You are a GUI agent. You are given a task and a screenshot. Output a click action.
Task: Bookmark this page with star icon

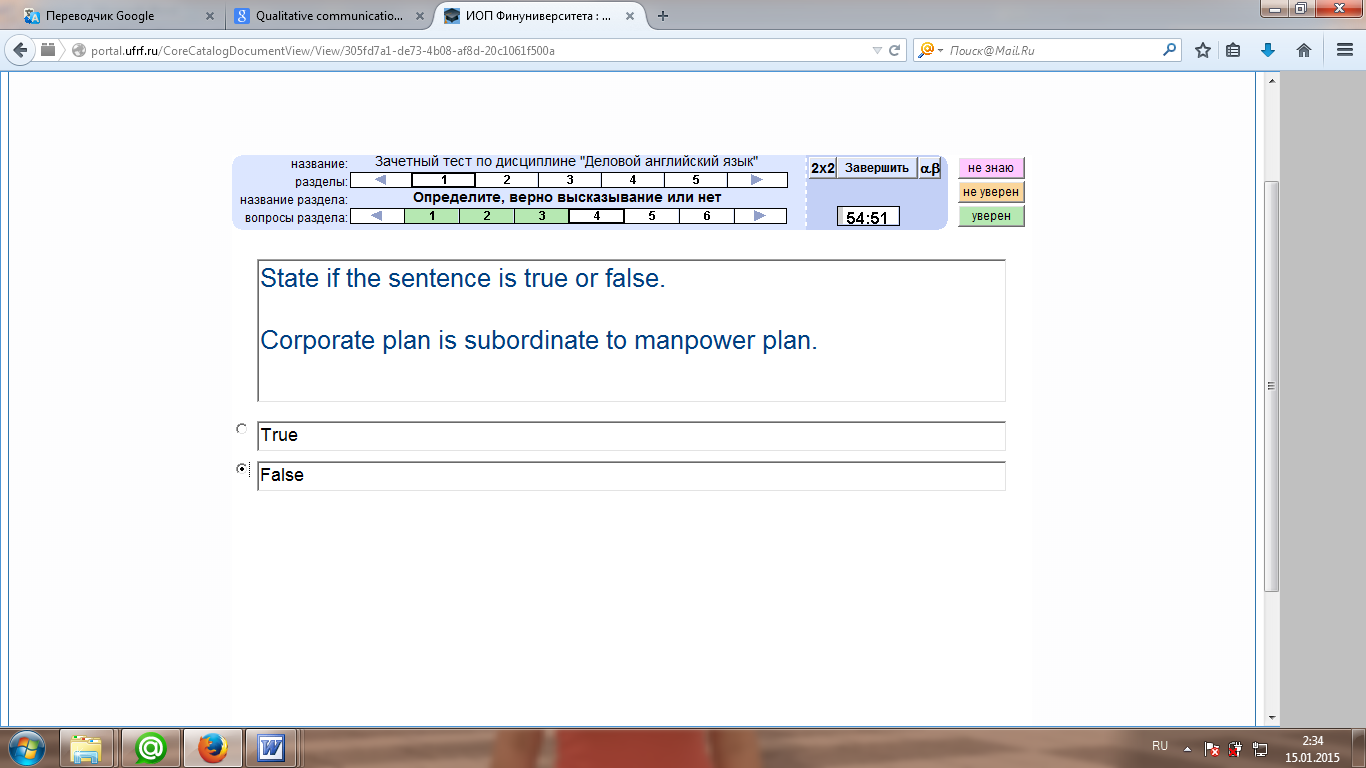[x=1203, y=50]
